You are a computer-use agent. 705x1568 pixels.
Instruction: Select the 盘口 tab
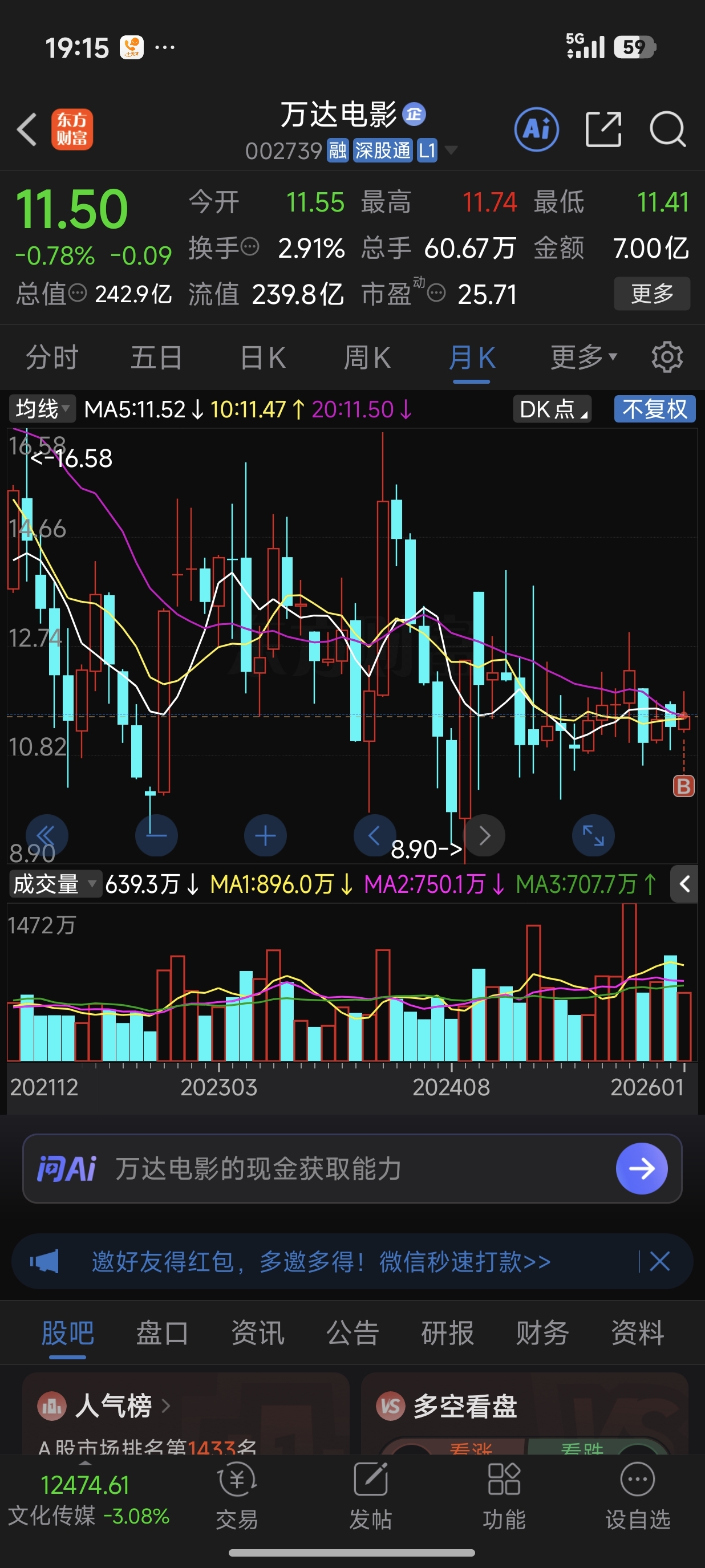coord(163,1333)
